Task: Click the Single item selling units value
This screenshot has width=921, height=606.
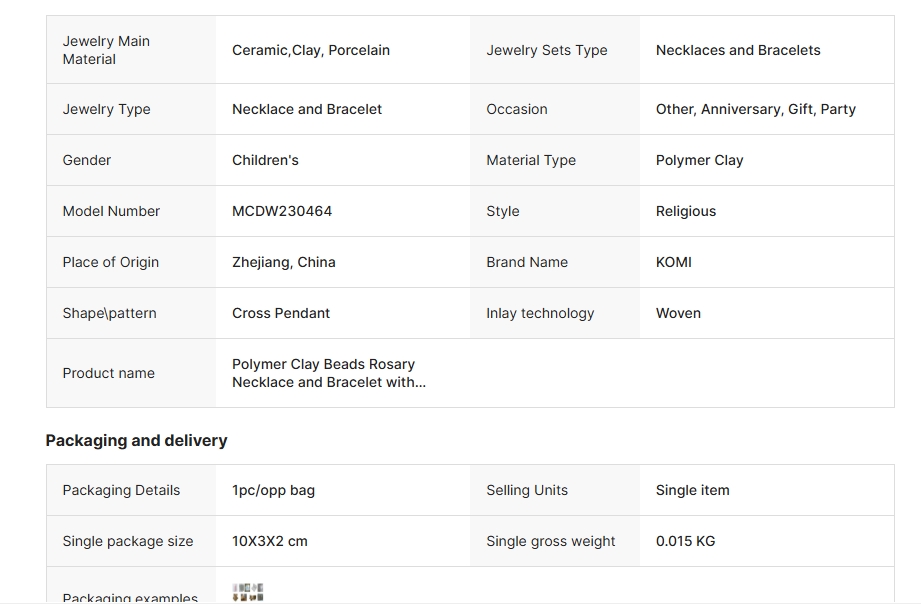Action: point(693,490)
